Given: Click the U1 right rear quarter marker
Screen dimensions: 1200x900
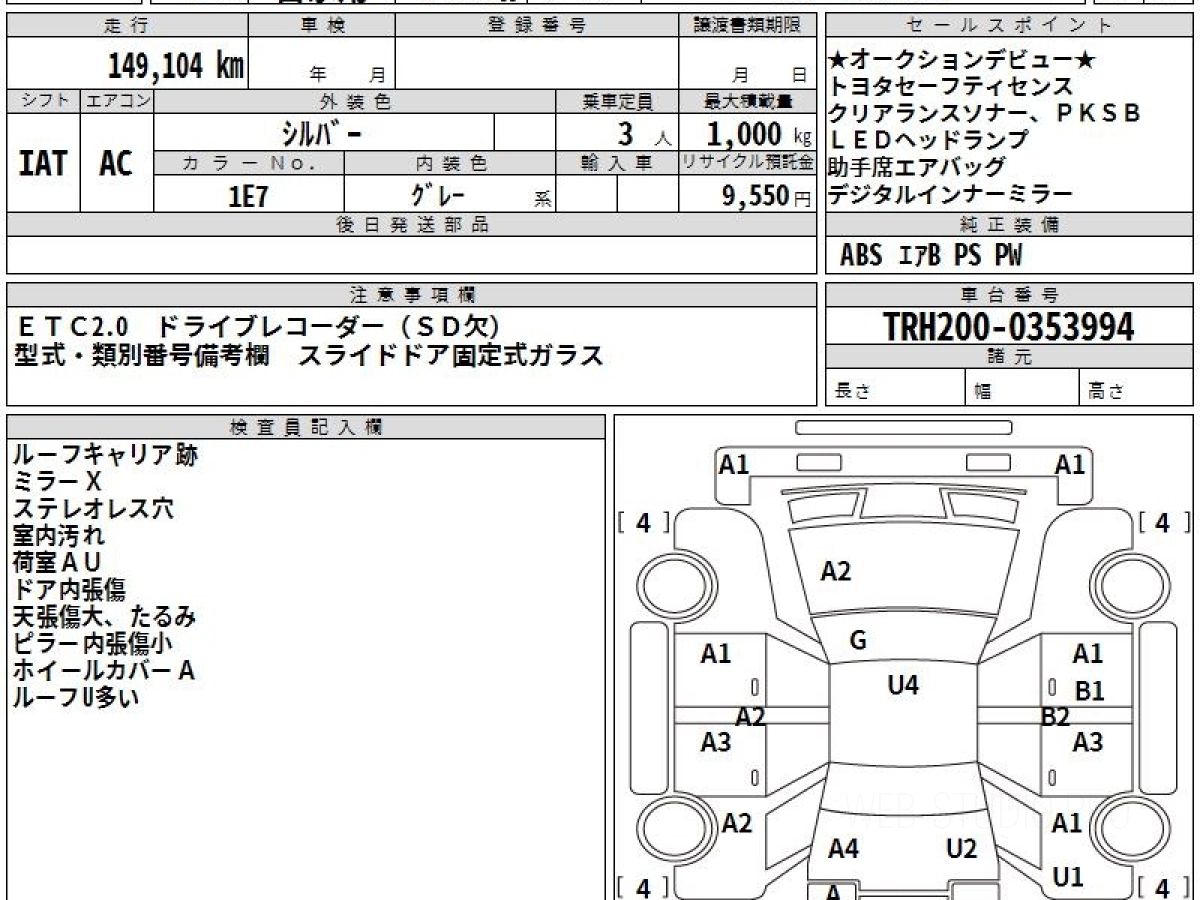Looking at the screenshot, I should point(1068,877).
